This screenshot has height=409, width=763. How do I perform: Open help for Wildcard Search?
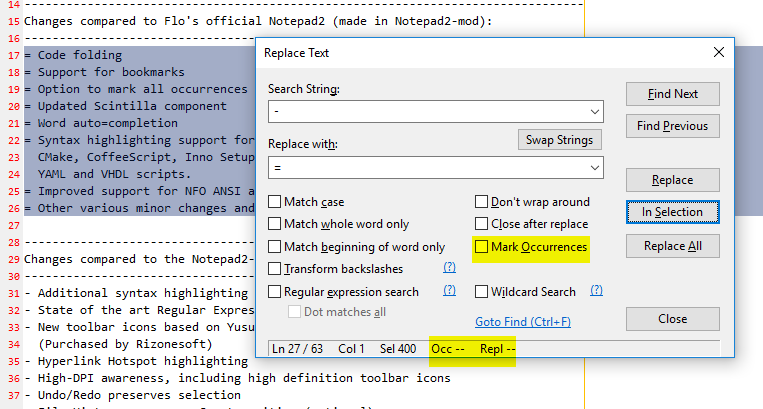tap(596, 290)
